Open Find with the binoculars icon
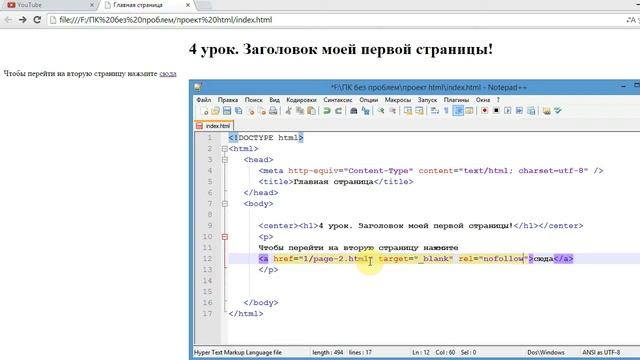 (x=354, y=111)
